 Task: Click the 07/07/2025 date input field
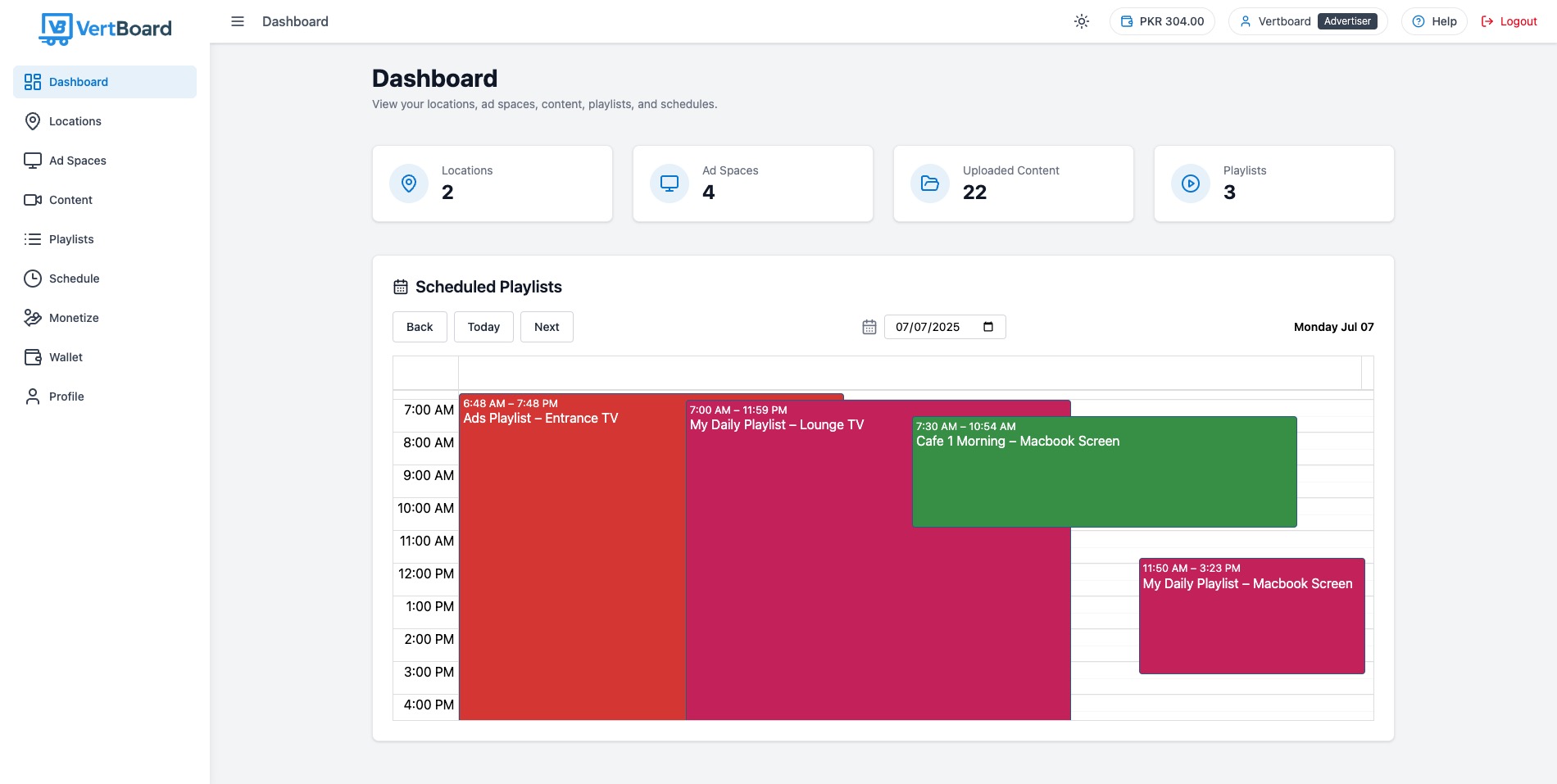(930, 327)
